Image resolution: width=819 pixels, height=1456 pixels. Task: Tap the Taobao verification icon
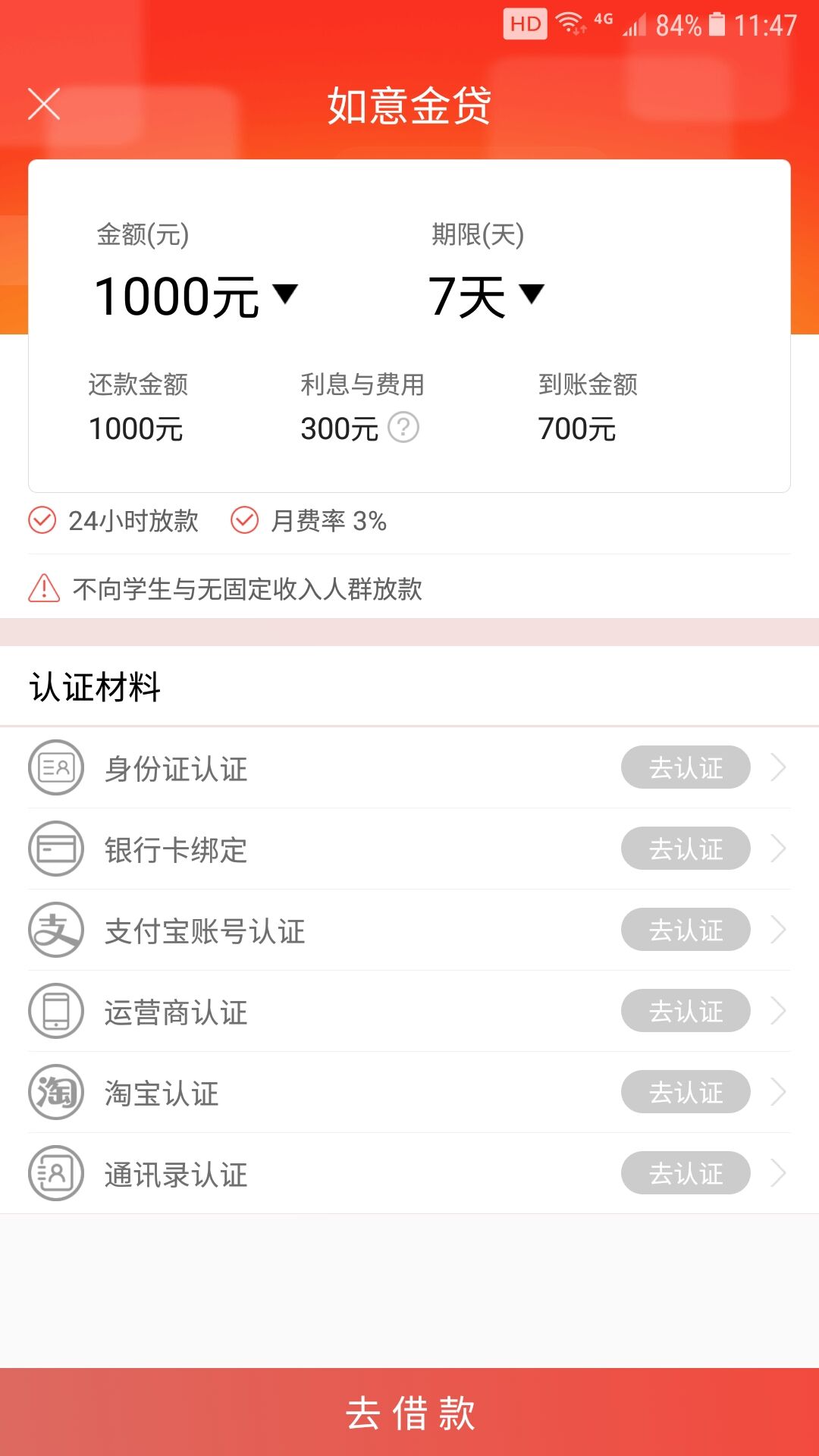click(55, 1092)
